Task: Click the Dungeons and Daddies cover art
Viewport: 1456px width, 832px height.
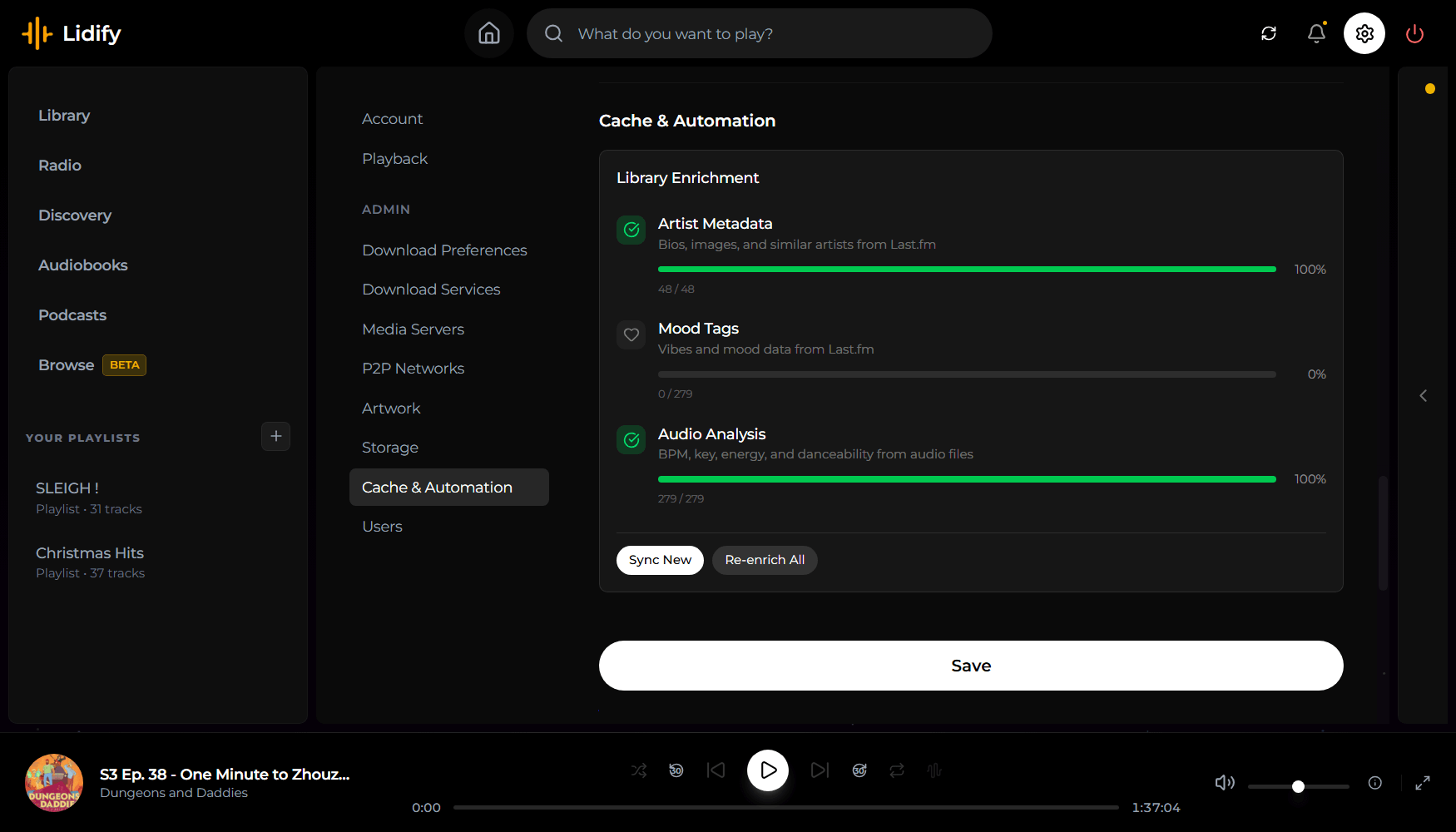Action: [54, 782]
